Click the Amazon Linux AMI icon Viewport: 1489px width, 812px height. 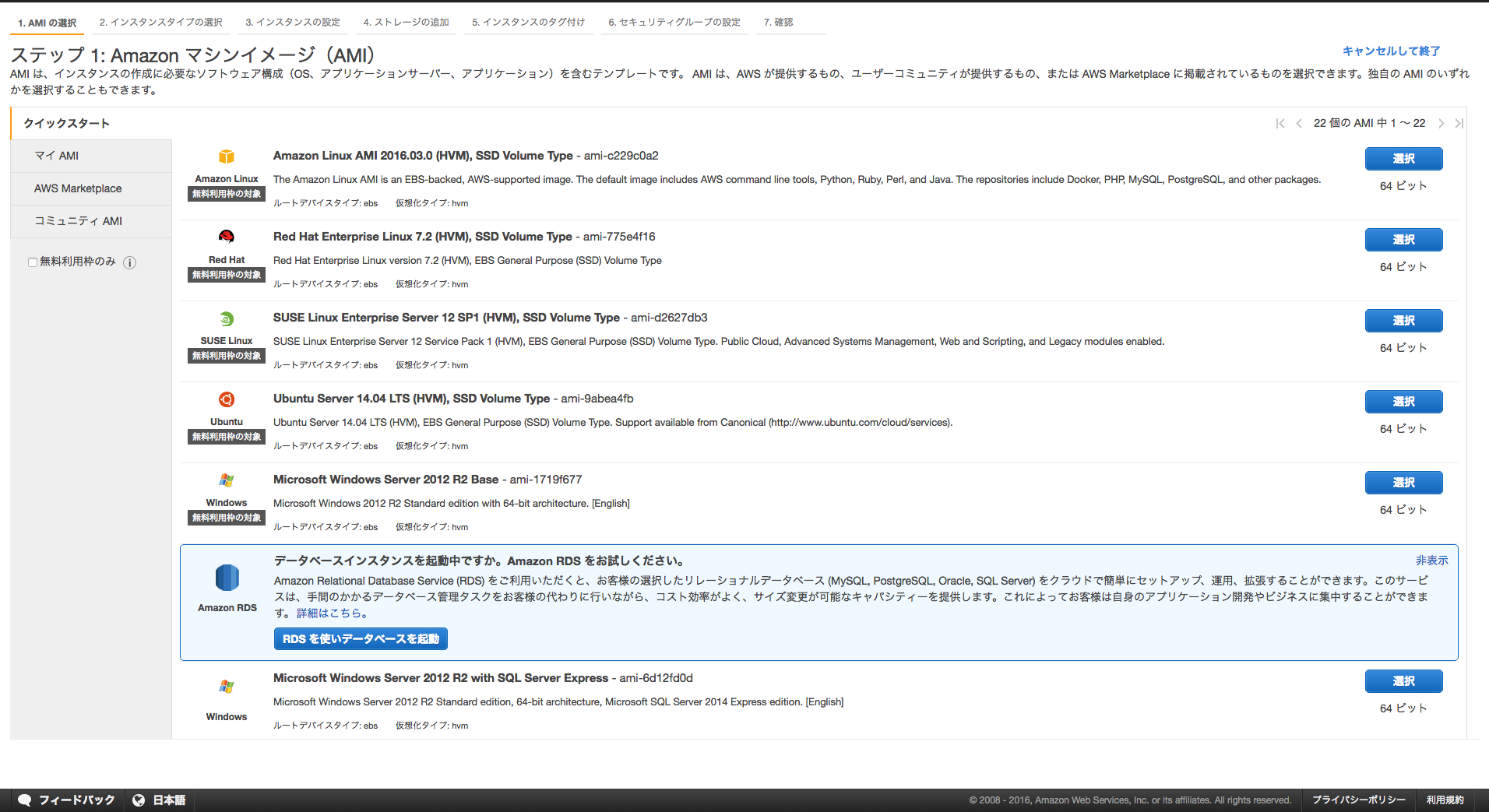tap(226, 156)
